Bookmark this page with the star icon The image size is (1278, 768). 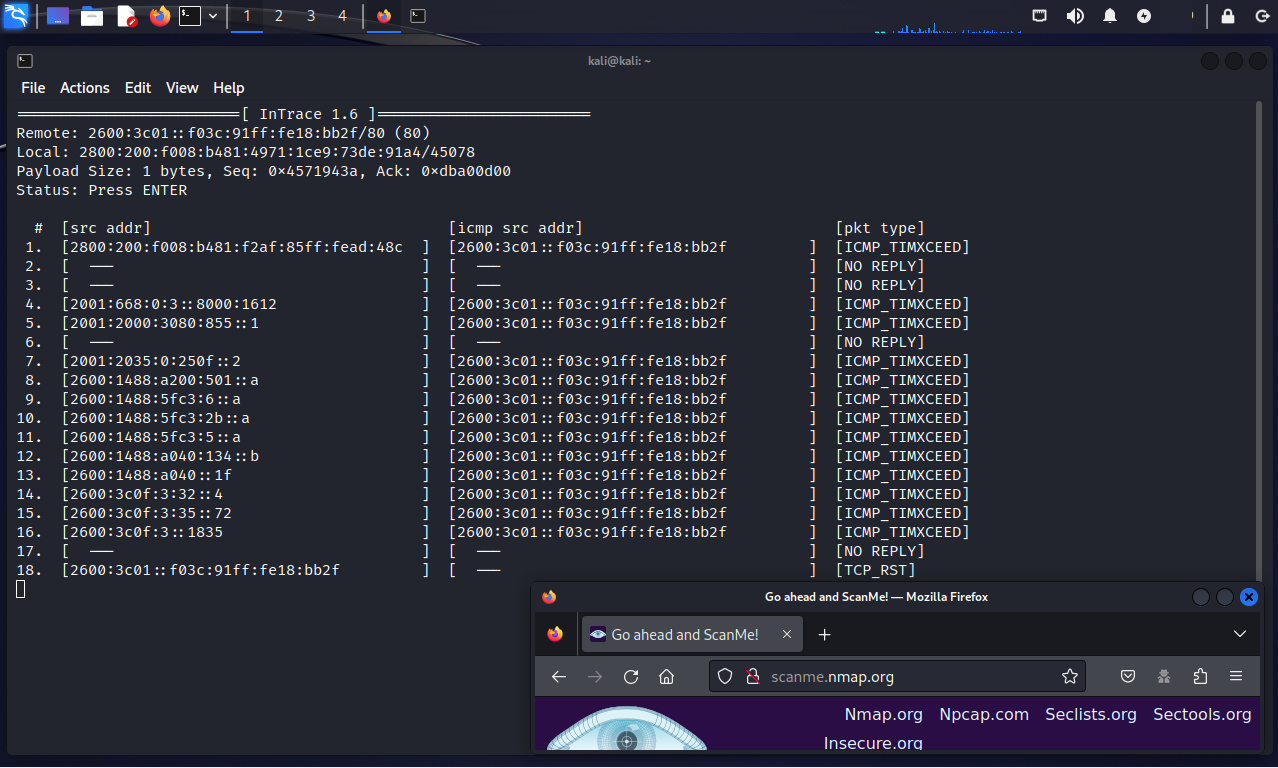(1070, 677)
